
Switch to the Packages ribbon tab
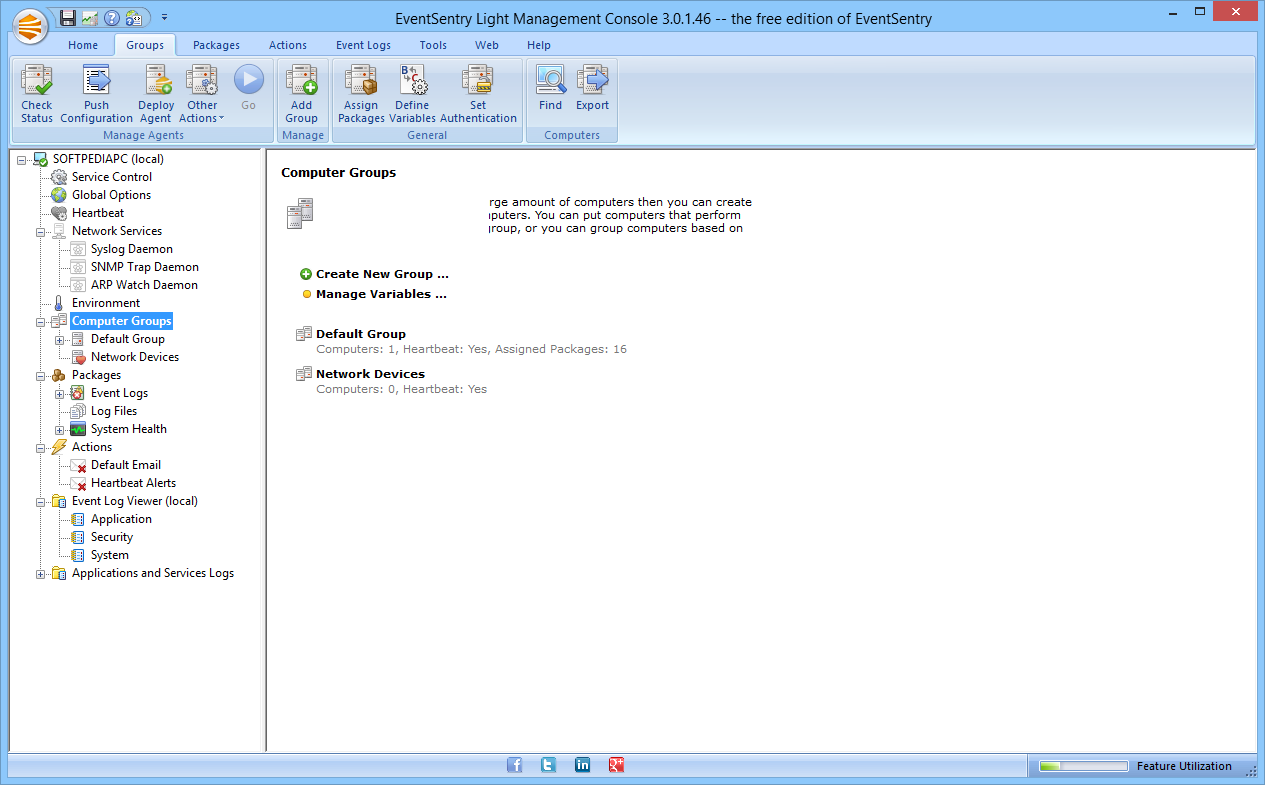[x=216, y=45]
